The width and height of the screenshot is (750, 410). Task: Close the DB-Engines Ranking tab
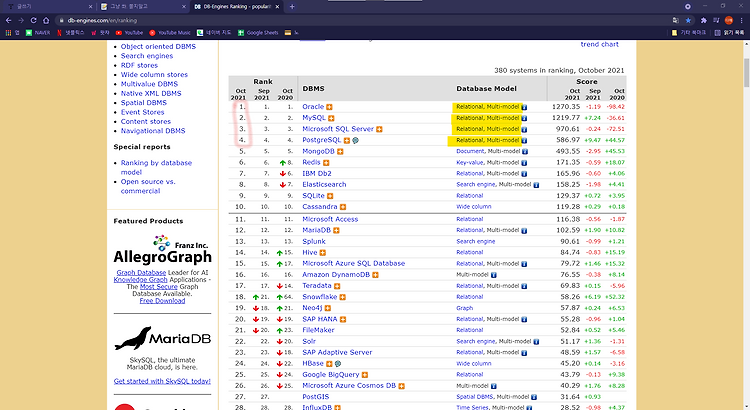(277, 7)
